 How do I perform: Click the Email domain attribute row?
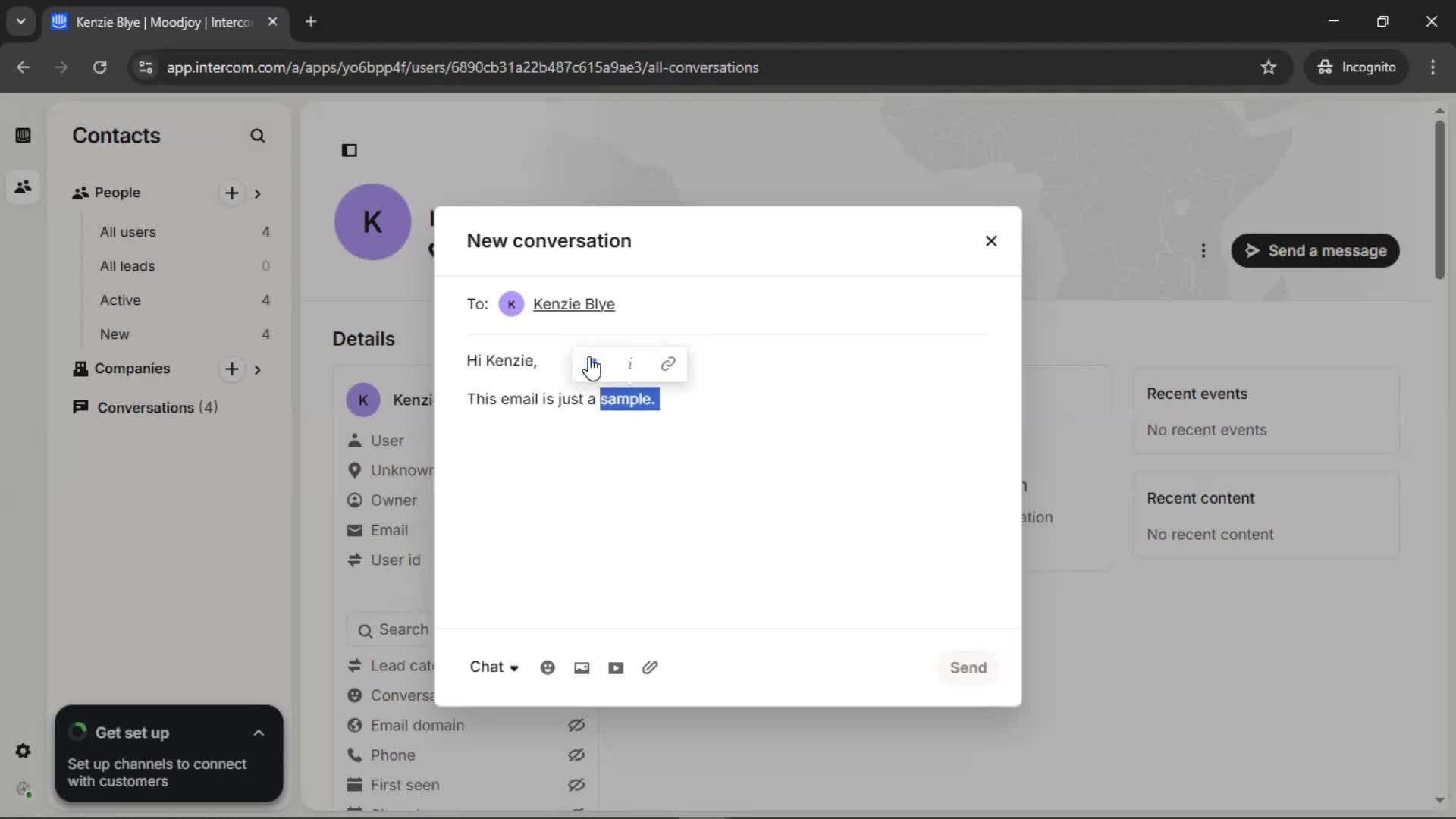click(466, 726)
